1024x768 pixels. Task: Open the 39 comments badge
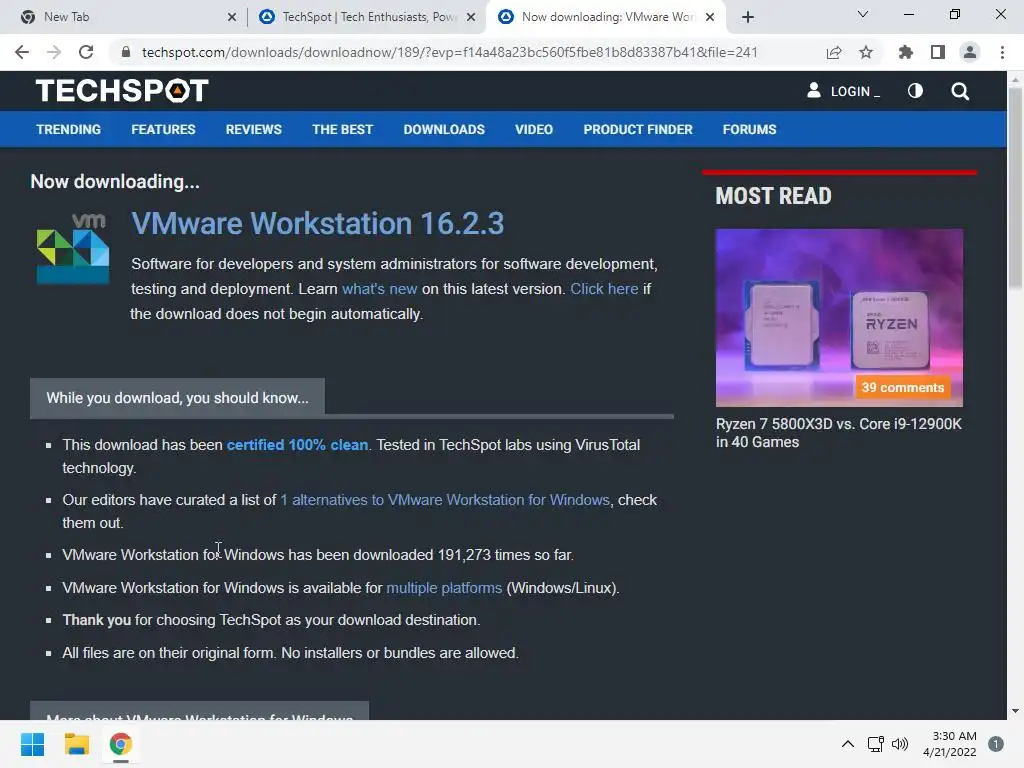coord(903,387)
